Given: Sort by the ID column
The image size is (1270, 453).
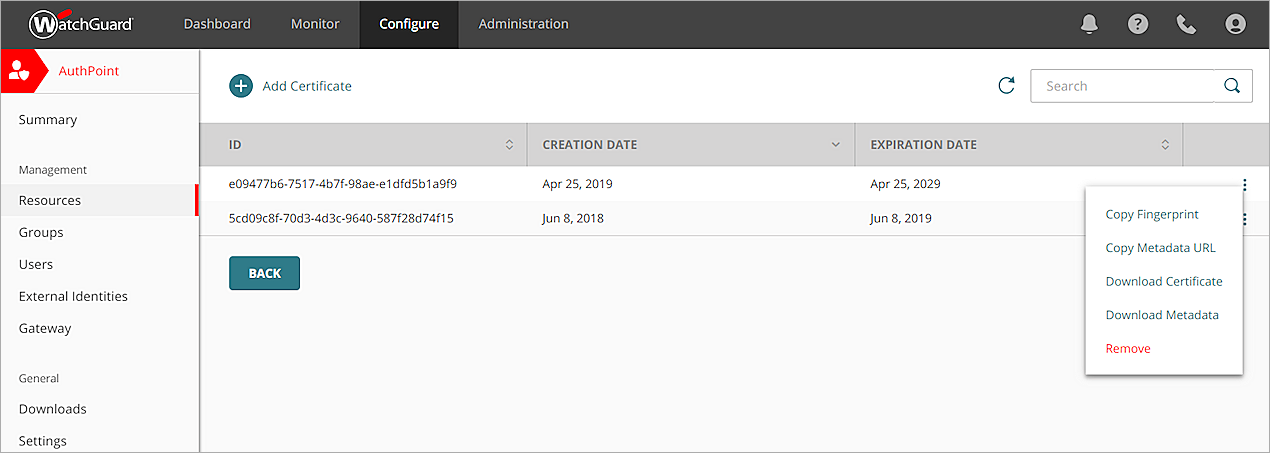Looking at the screenshot, I should (509, 145).
